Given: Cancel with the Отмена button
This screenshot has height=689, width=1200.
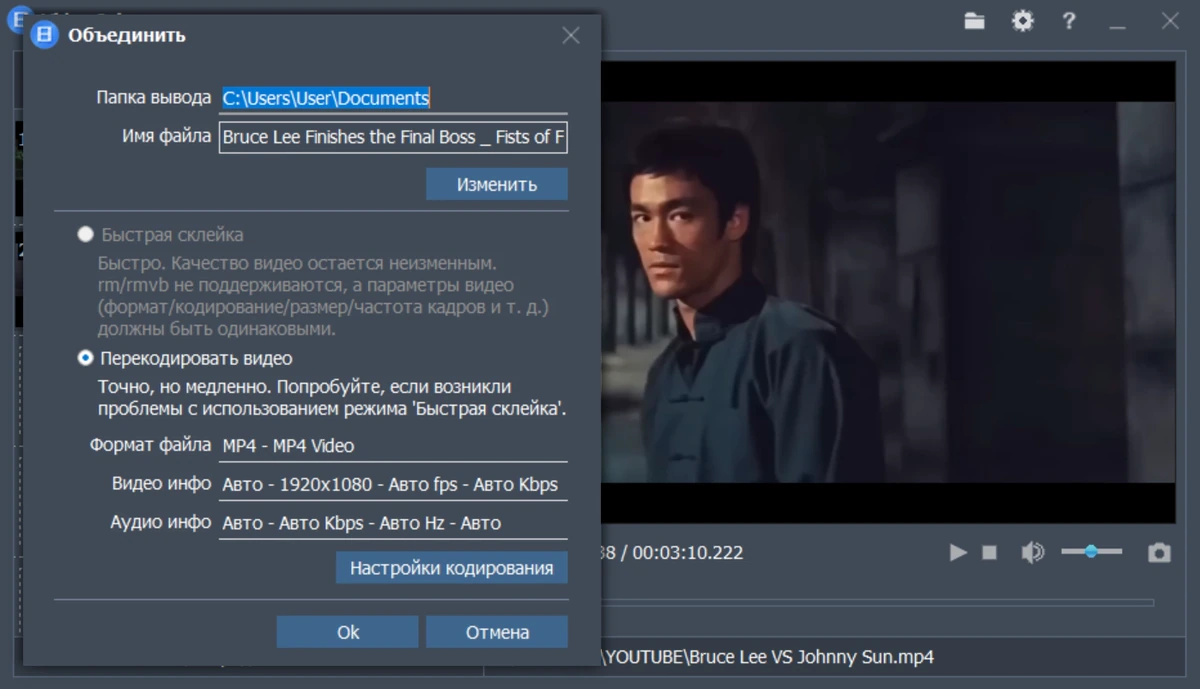Looking at the screenshot, I should tap(497, 632).
